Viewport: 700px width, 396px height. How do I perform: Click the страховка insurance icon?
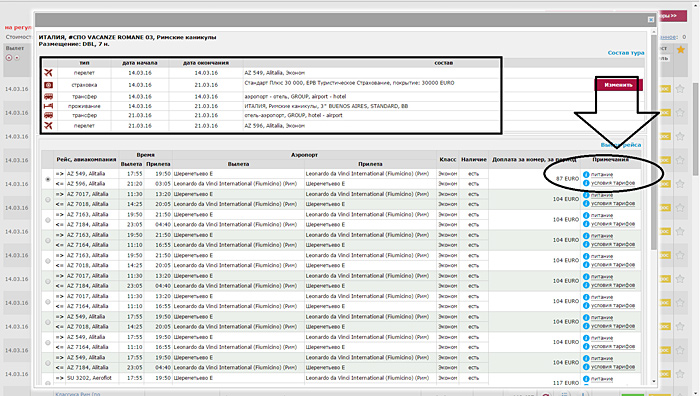[x=48, y=85]
